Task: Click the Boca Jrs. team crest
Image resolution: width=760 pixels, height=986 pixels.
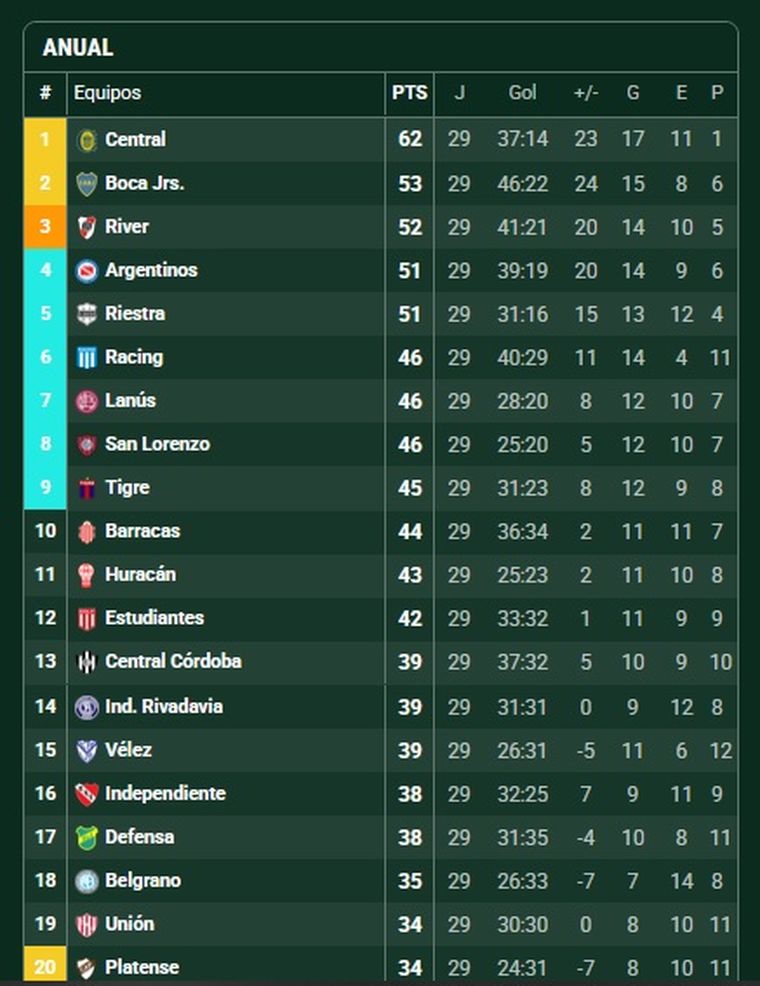Action: click(x=87, y=184)
